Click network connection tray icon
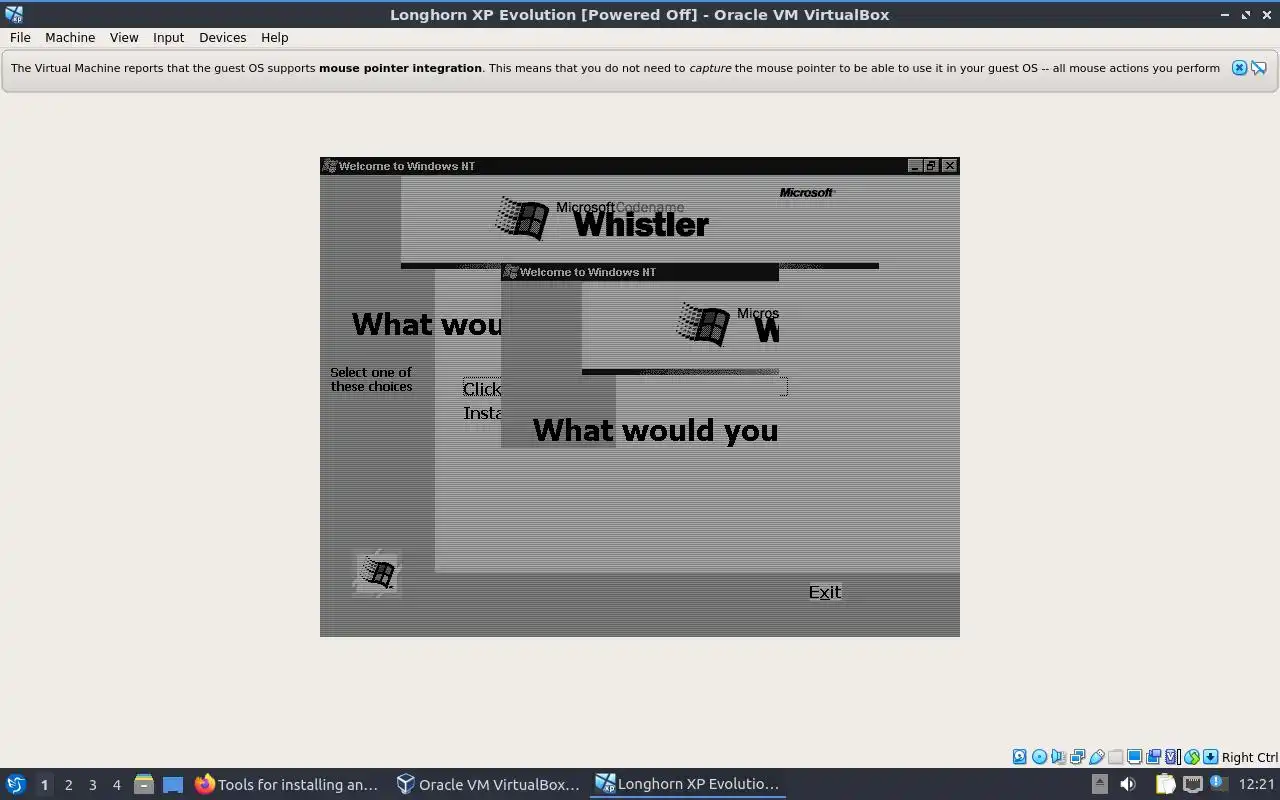Viewport: 1280px width, 800px height. 1193,784
